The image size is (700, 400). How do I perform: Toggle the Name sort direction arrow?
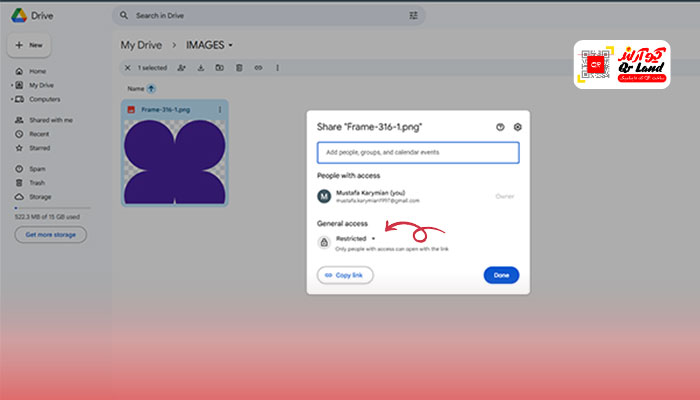tap(151, 88)
